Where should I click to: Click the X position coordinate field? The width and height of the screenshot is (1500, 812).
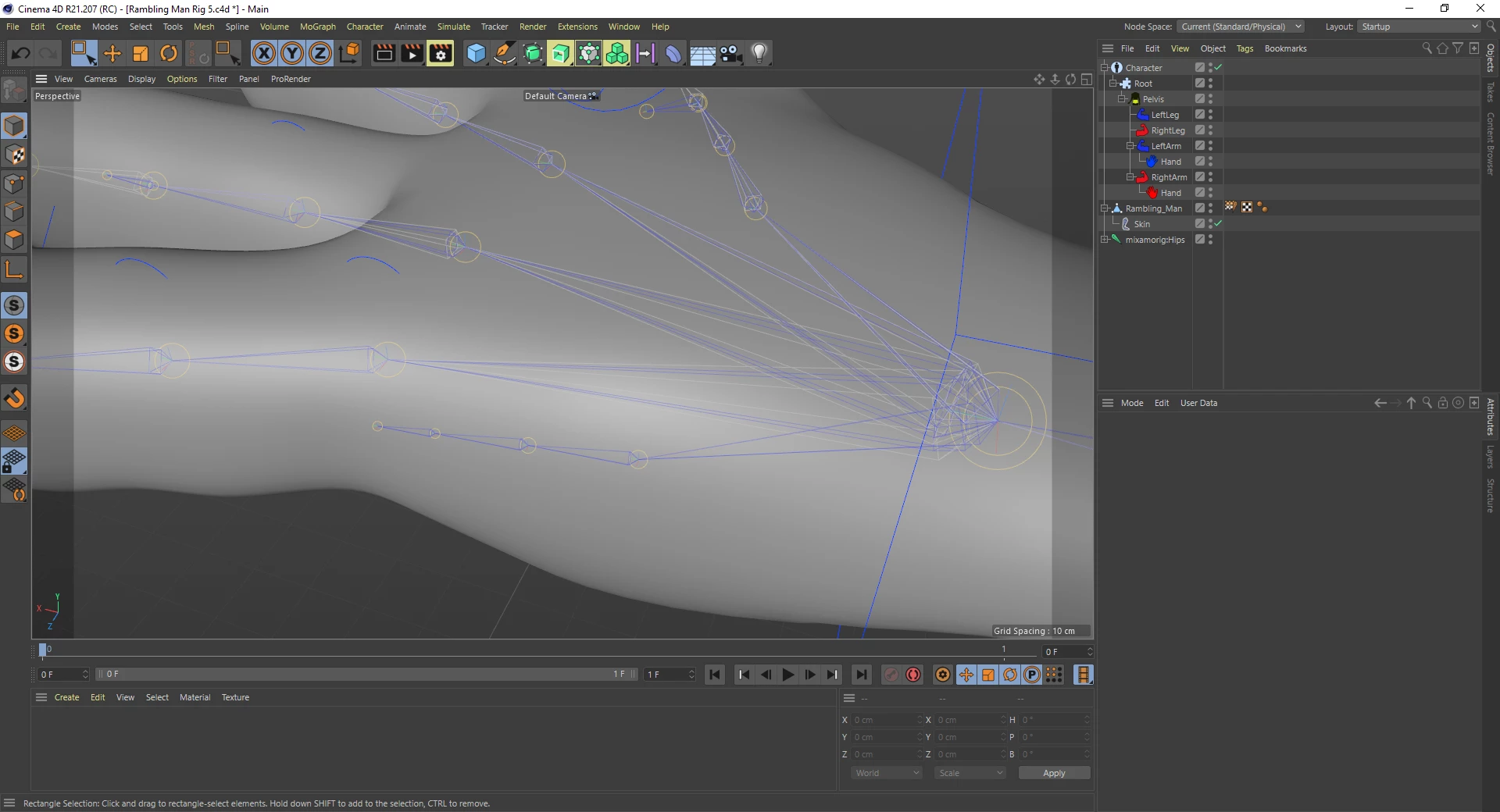pyautogui.click(x=887, y=720)
